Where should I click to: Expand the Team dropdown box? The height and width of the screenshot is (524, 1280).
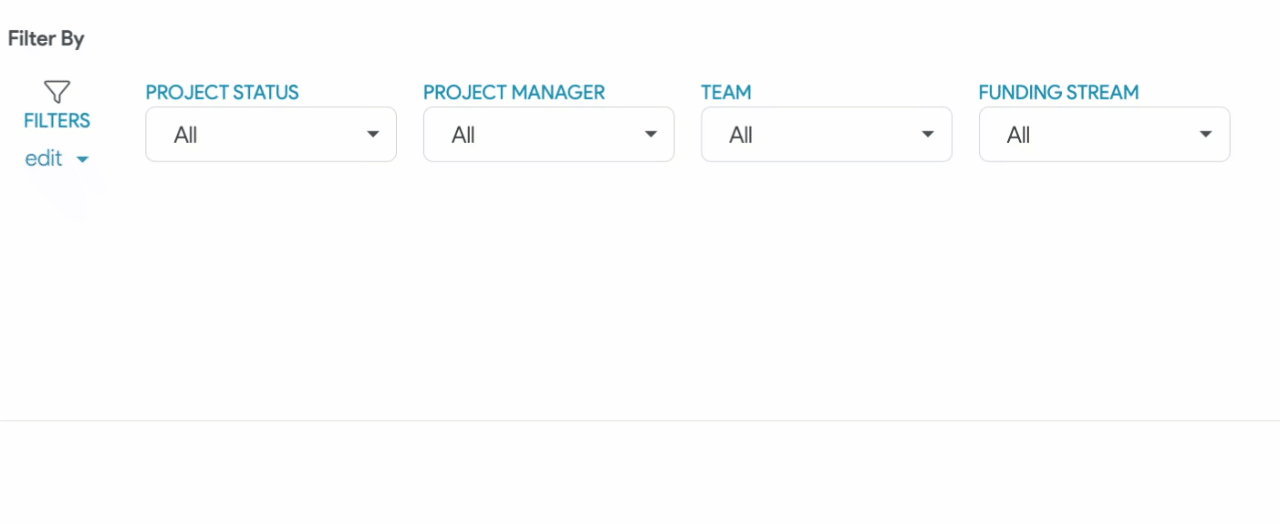pos(827,134)
